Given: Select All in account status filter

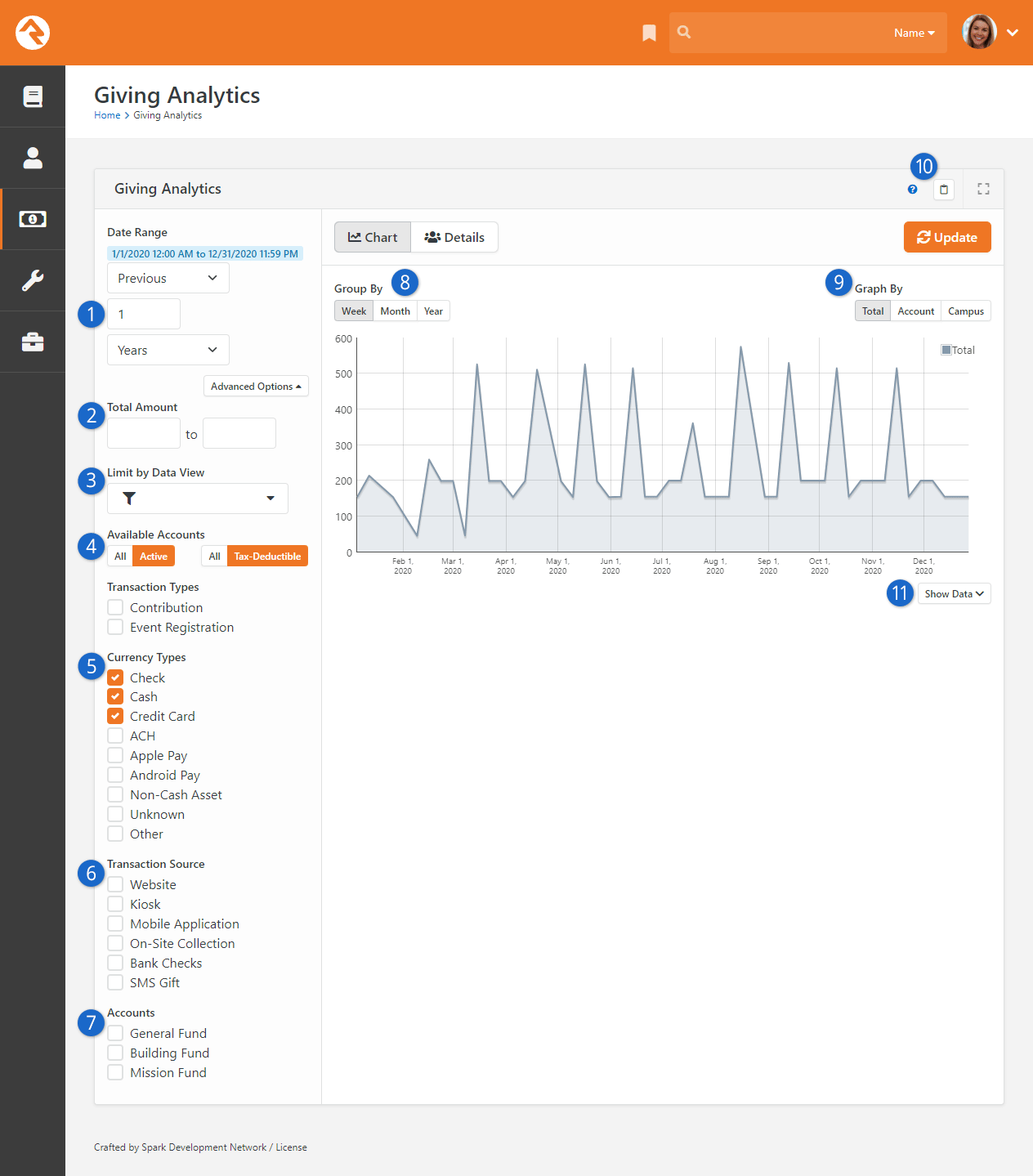Looking at the screenshot, I should [x=120, y=557].
